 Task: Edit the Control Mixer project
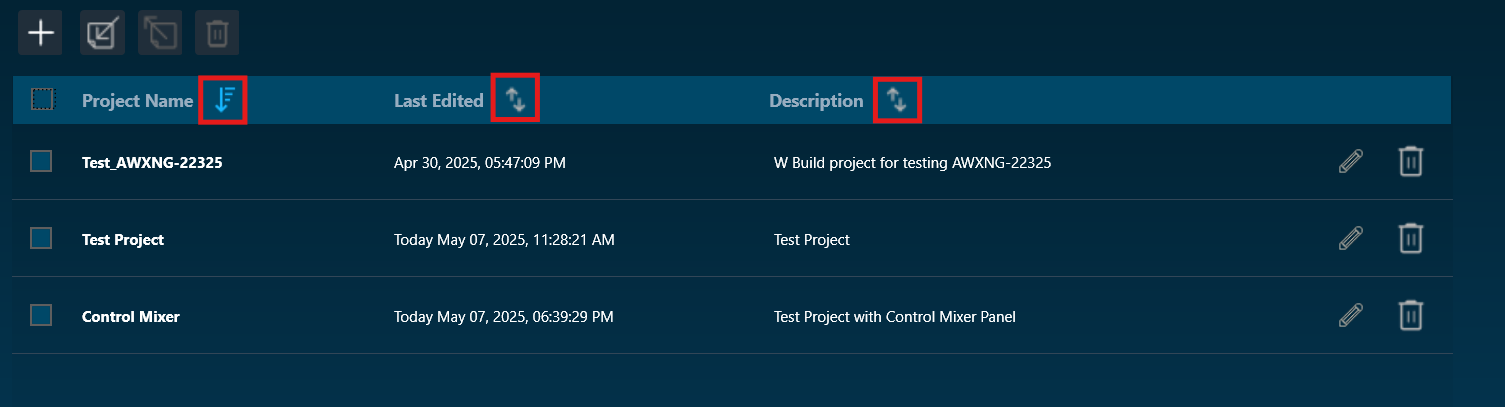coord(1351,316)
